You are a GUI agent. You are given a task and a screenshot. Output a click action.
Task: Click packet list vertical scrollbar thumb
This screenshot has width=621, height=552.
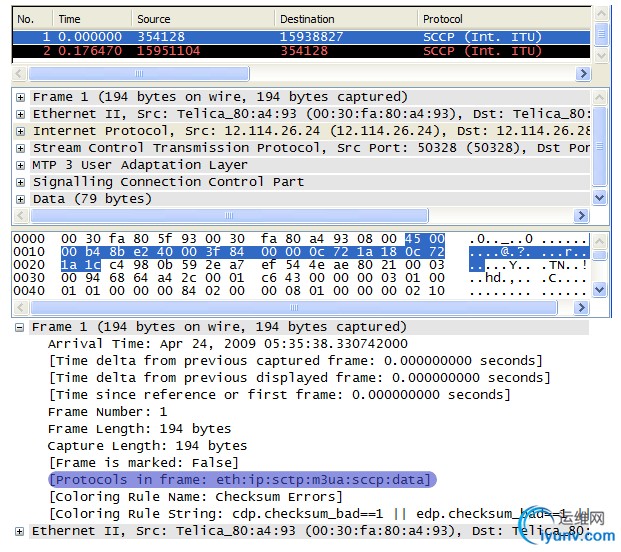601,34
